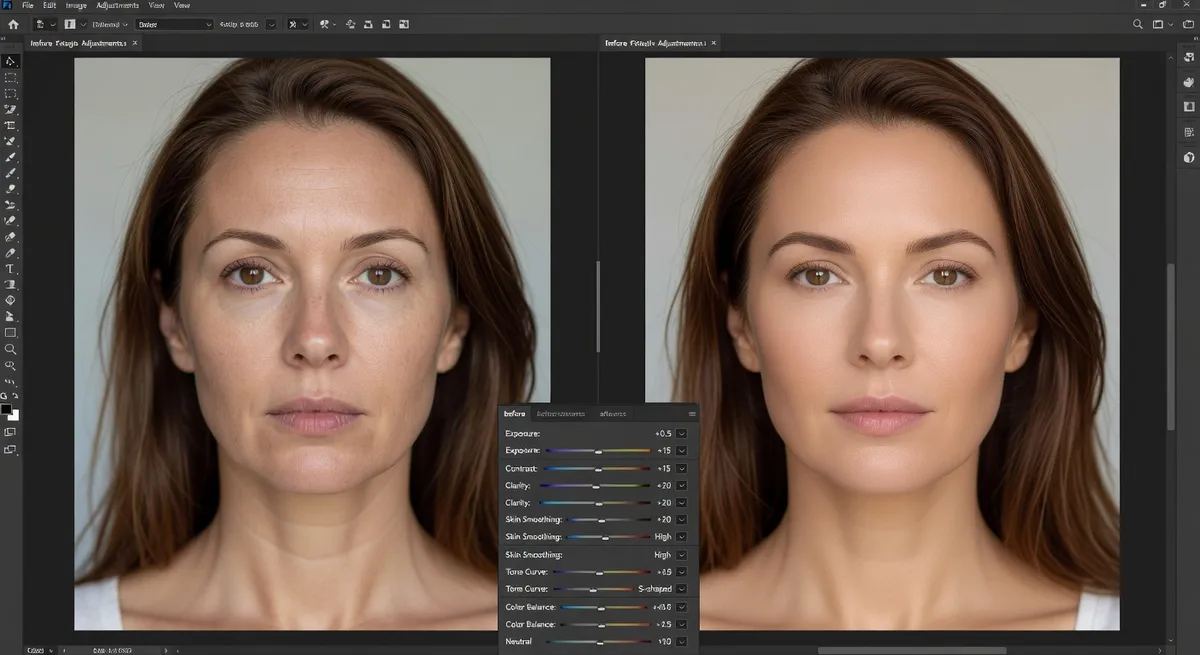Click the white background color swatch
The image size is (1200, 655).
[x=14, y=415]
